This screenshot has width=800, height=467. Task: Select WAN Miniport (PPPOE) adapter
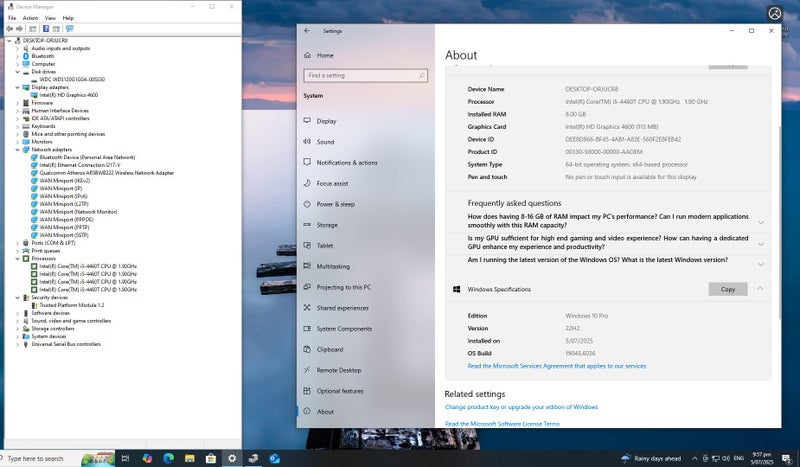(x=66, y=219)
